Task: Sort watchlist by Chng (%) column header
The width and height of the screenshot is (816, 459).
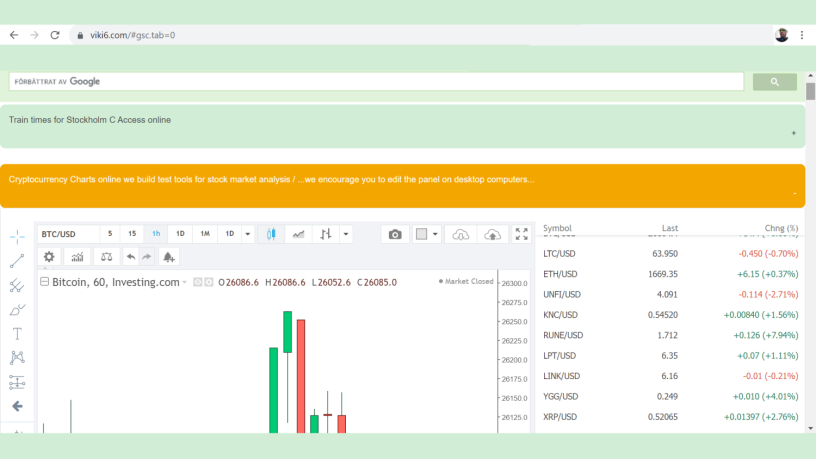Action: point(781,228)
